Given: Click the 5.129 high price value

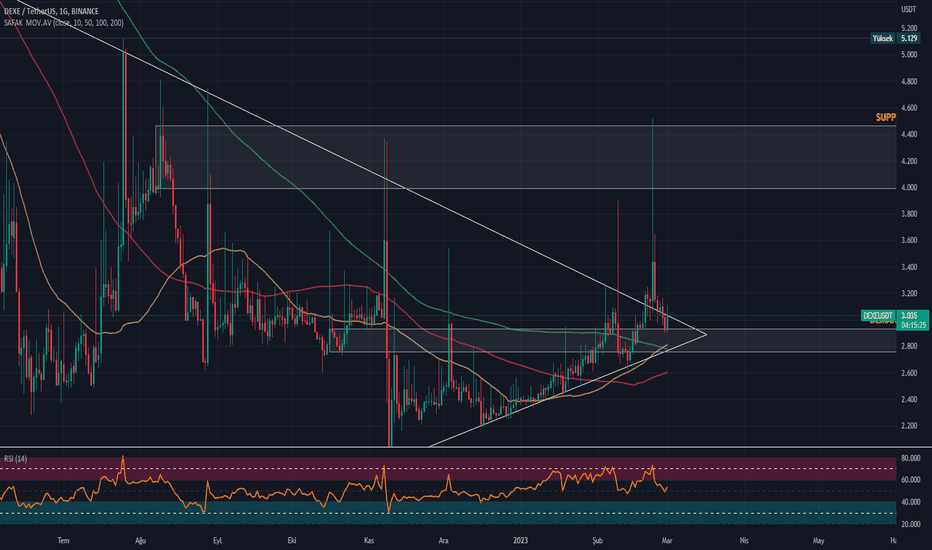Looking at the screenshot, I should (x=909, y=38).
